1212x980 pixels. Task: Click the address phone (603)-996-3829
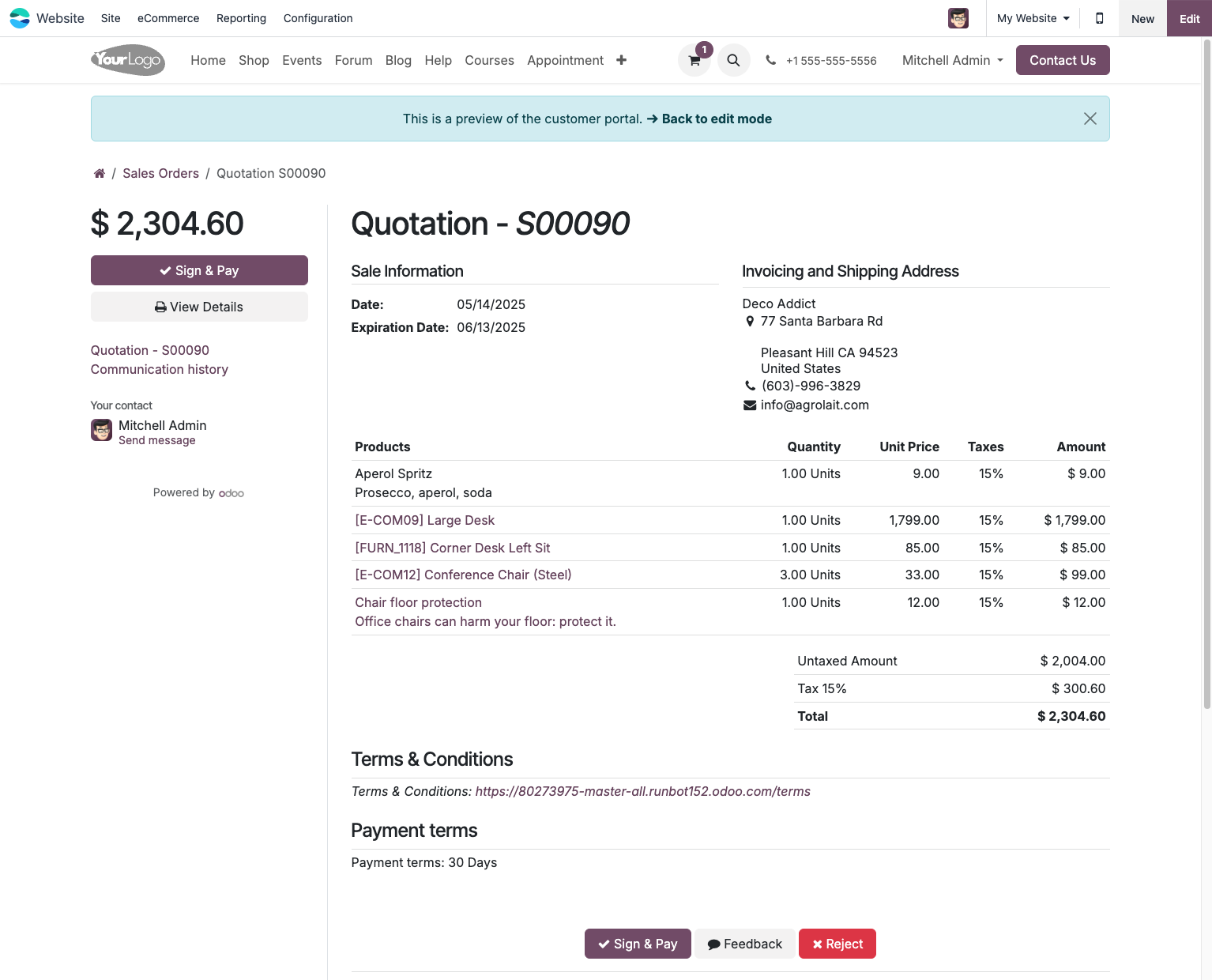tap(811, 386)
